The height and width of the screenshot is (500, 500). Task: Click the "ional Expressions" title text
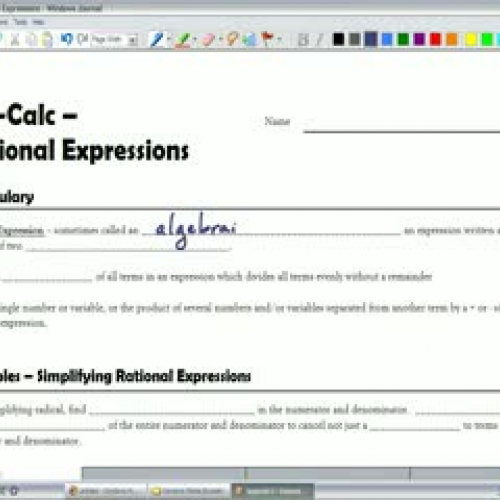(x=94, y=151)
